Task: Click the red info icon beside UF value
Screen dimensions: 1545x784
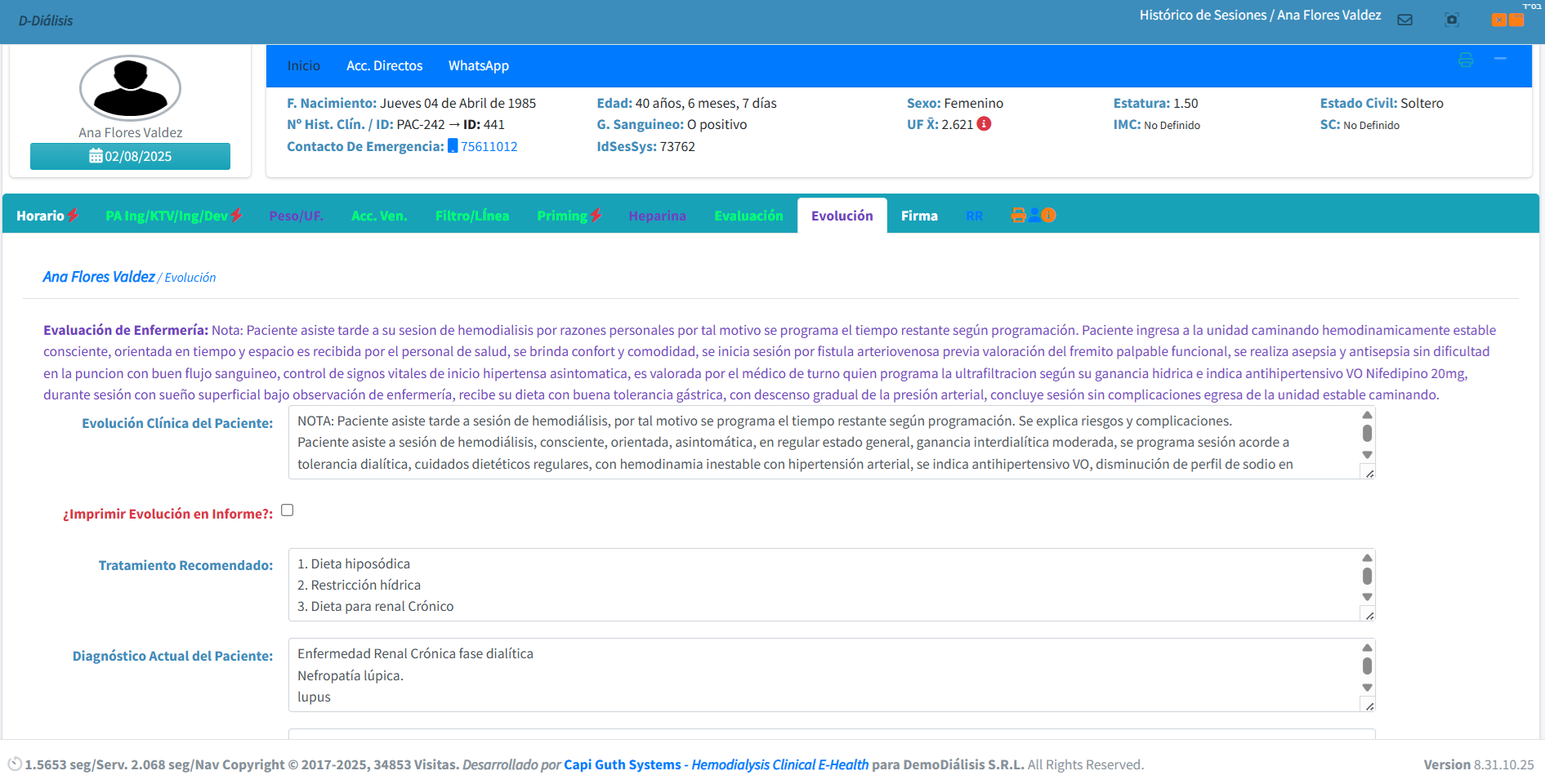Action: coord(985,124)
